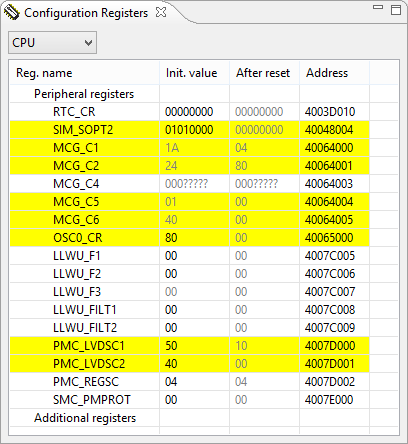Click address 4007C008
This screenshot has width=408, height=444.
point(330,310)
